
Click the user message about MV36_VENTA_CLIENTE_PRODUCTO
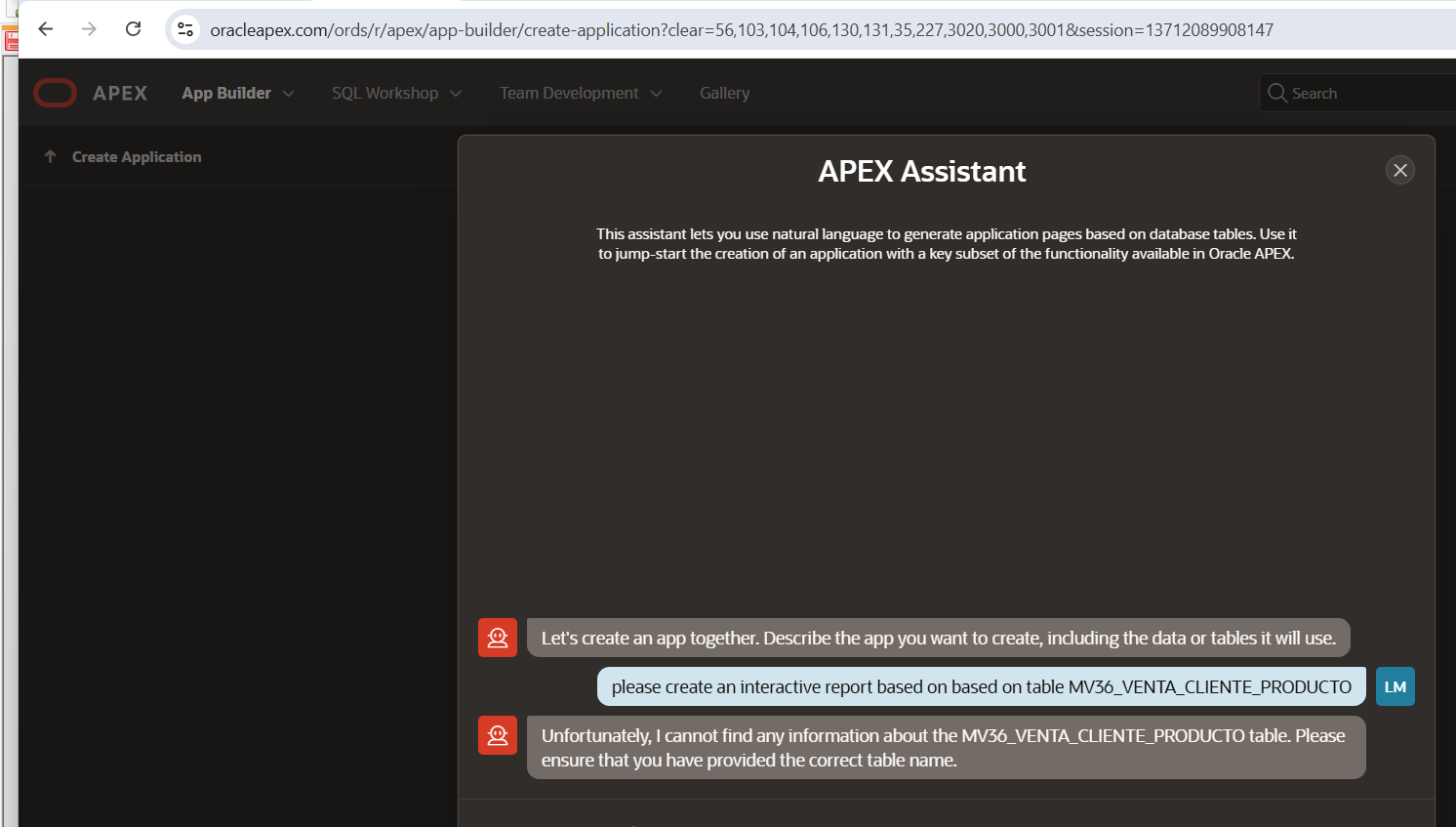click(x=982, y=686)
